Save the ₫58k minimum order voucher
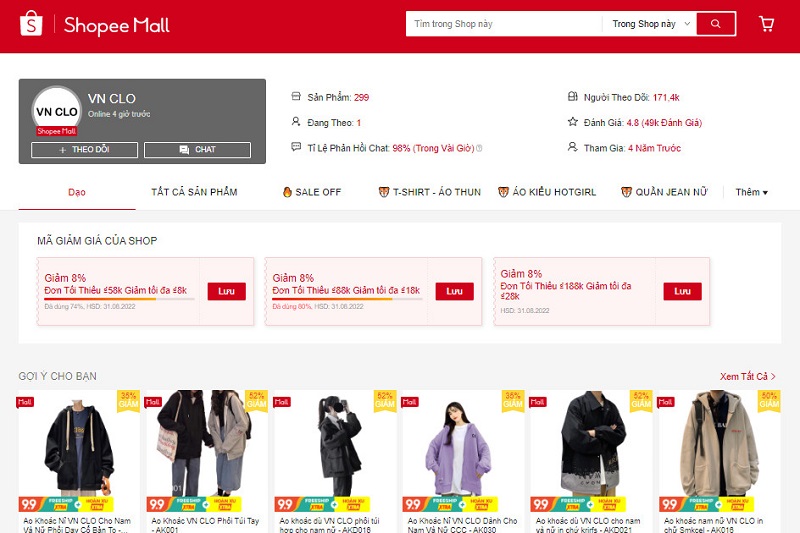This screenshot has width=800, height=533. [226, 291]
